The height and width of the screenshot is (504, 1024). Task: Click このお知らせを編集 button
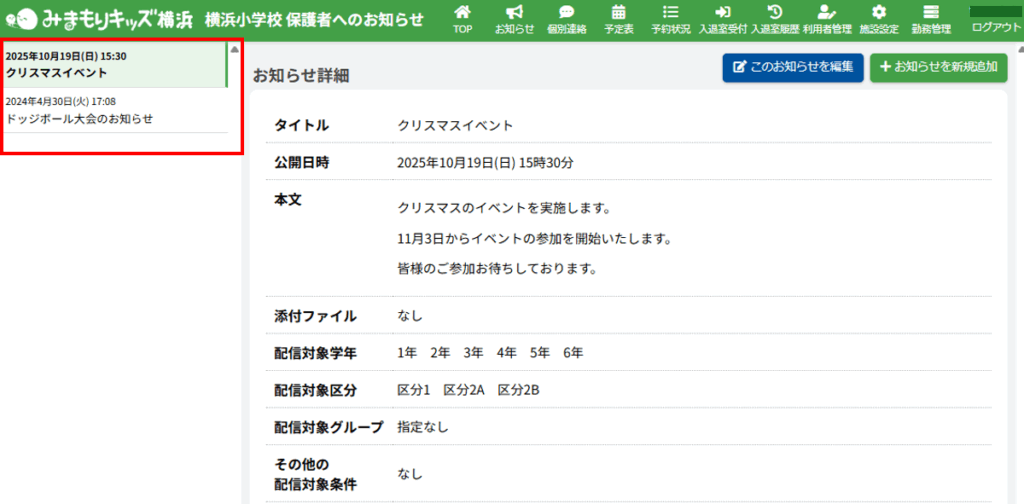(793, 67)
